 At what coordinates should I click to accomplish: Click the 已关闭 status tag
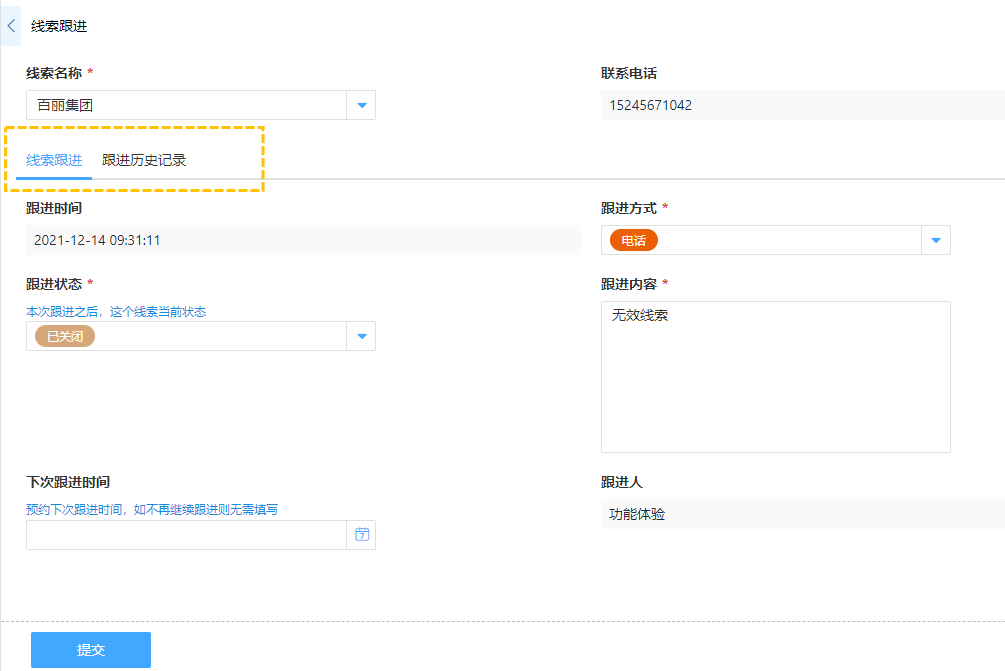pyautogui.click(x=65, y=337)
